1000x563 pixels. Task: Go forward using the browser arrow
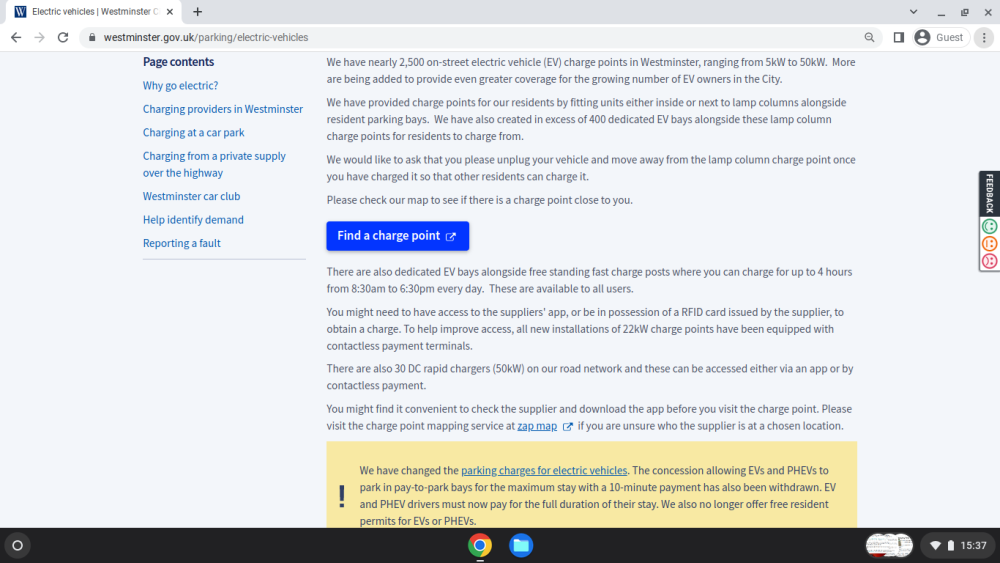point(40,38)
